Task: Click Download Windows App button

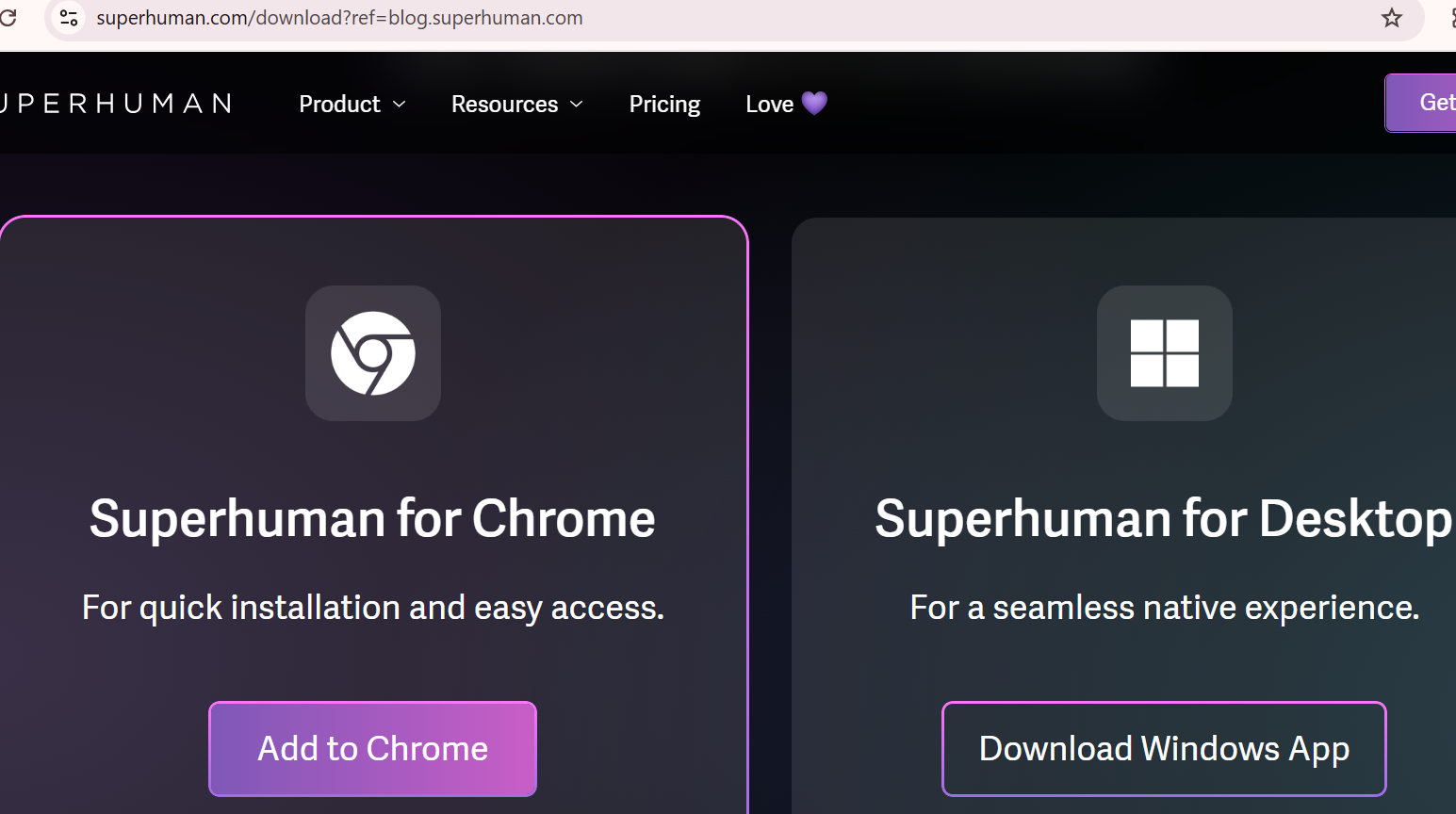Action: click(x=1164, y=749)
